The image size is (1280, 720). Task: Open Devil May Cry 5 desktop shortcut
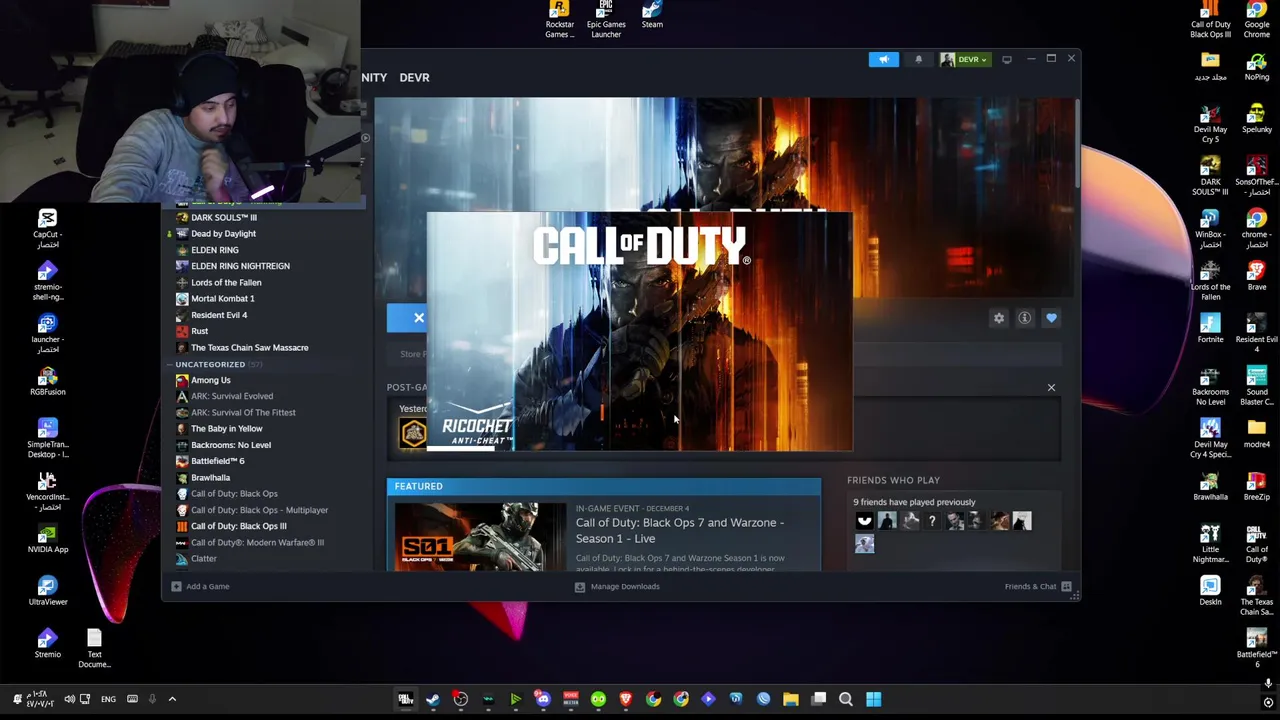[x=1210, y=125]
